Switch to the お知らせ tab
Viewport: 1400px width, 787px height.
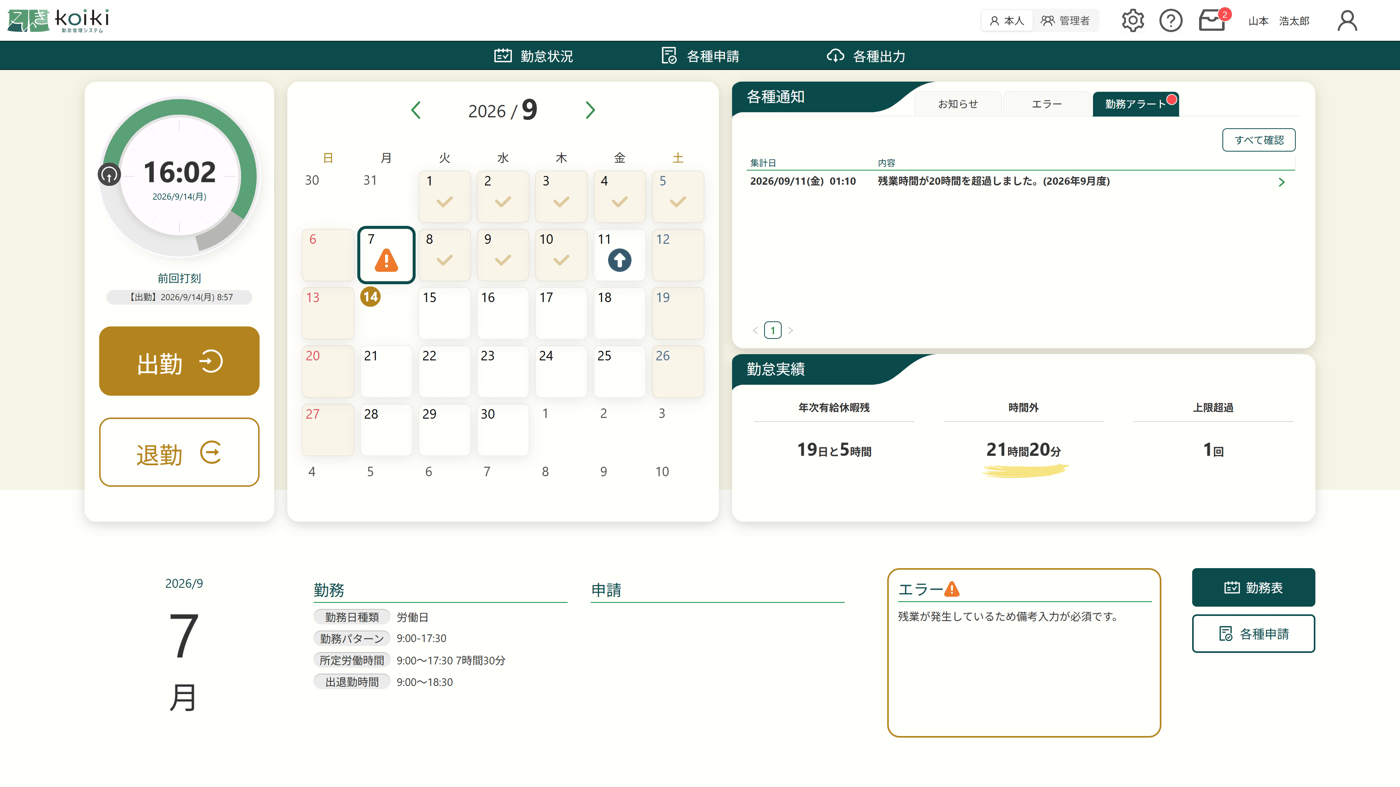point(958,104)
